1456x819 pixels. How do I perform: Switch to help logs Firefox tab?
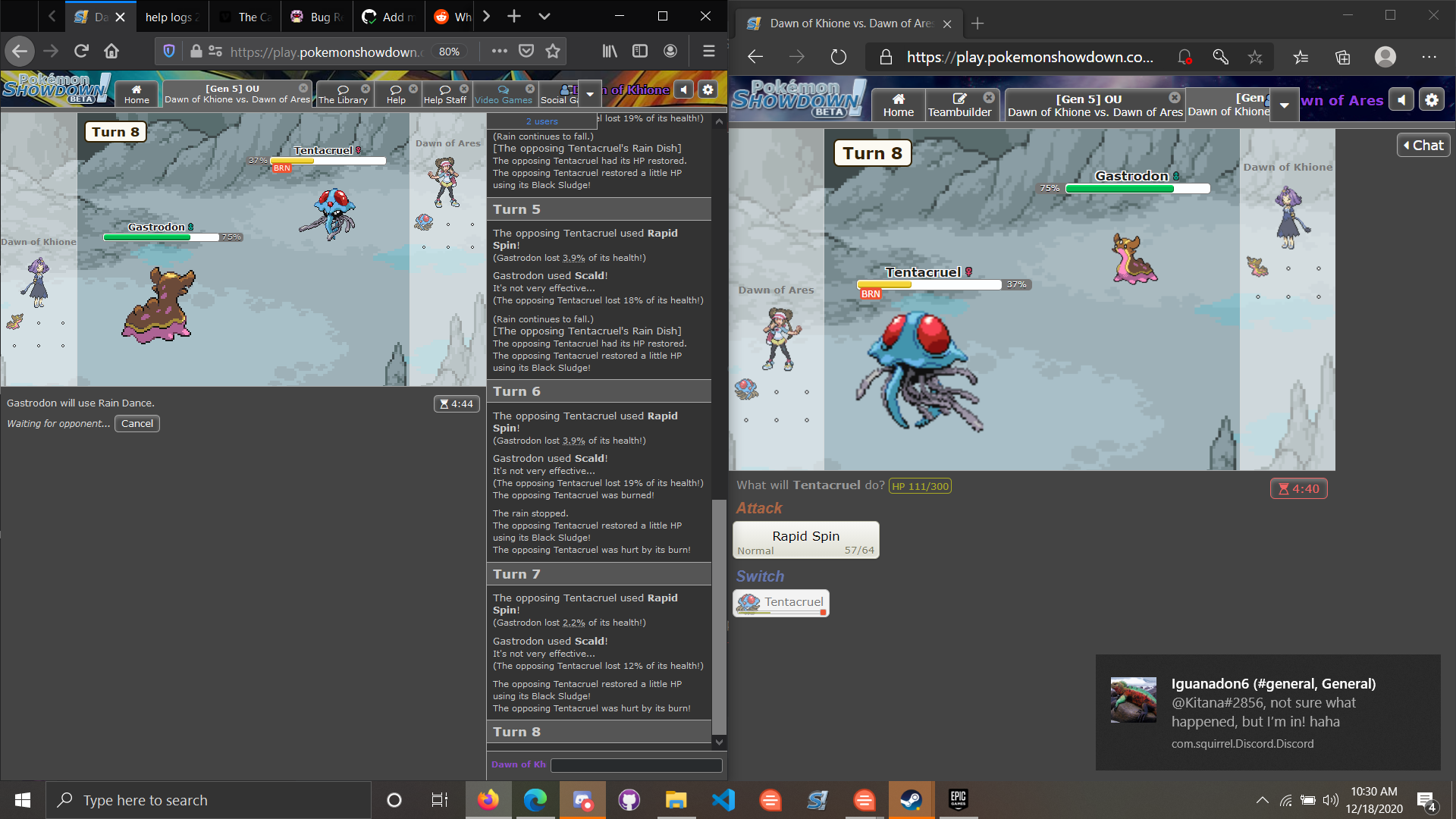(171, 17)
